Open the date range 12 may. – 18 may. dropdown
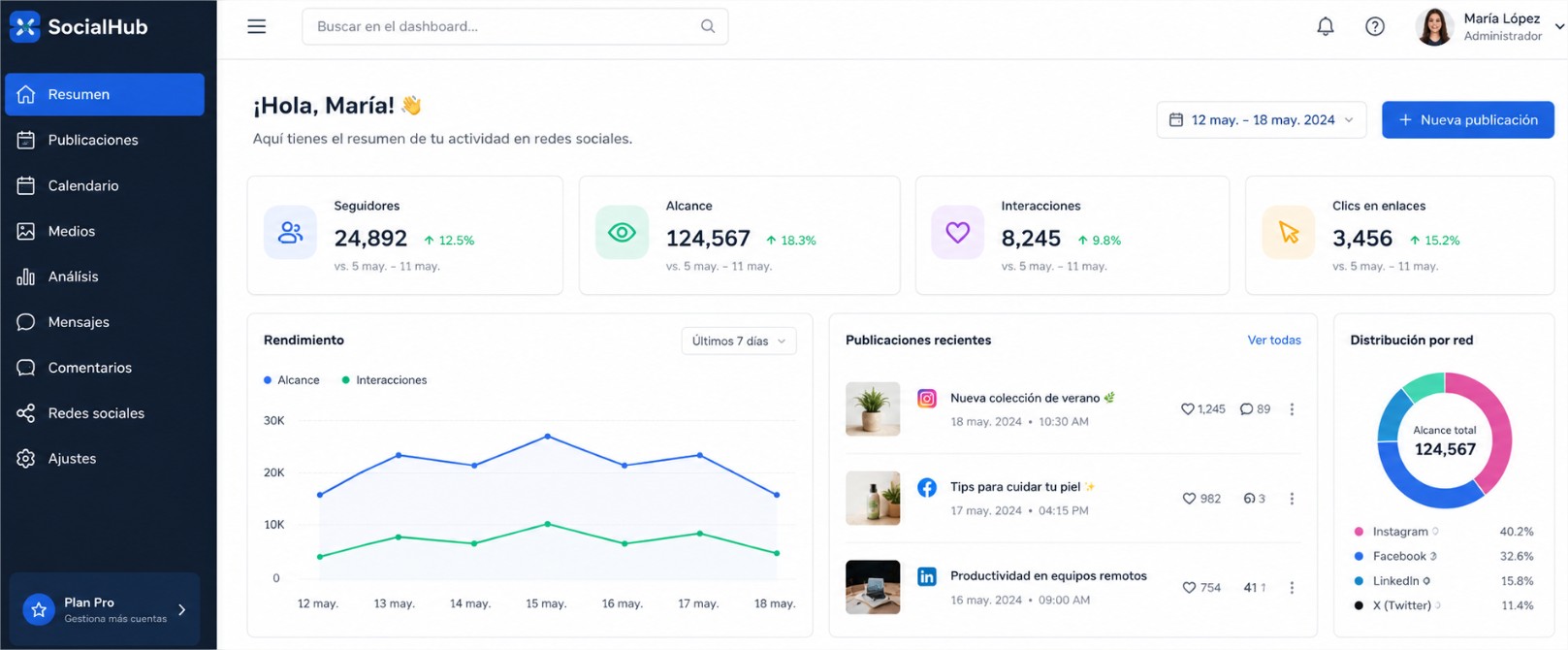 pos(1262,120)
